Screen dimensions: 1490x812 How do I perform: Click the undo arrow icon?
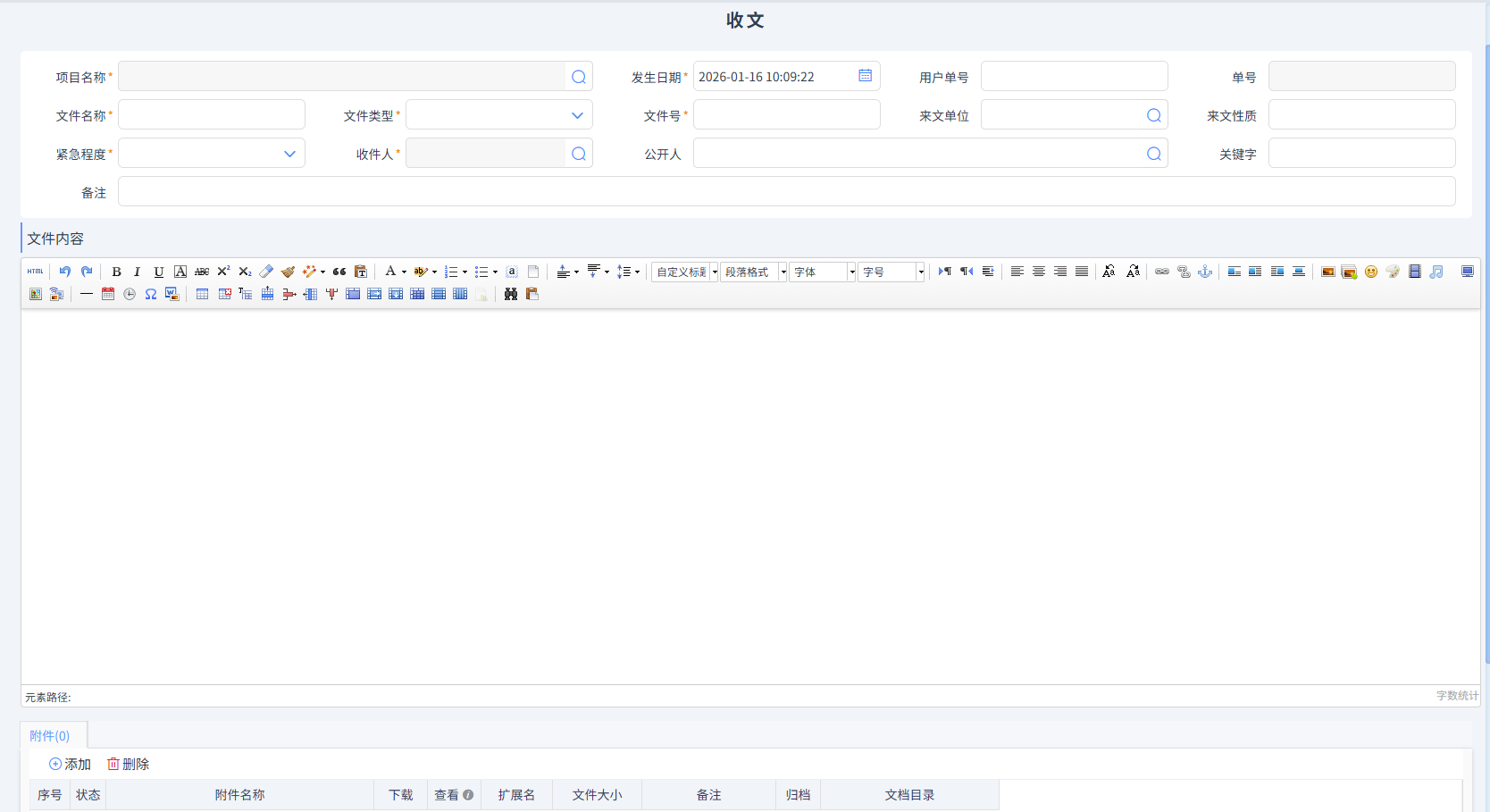pyautogui.click(x=65, y=272)
